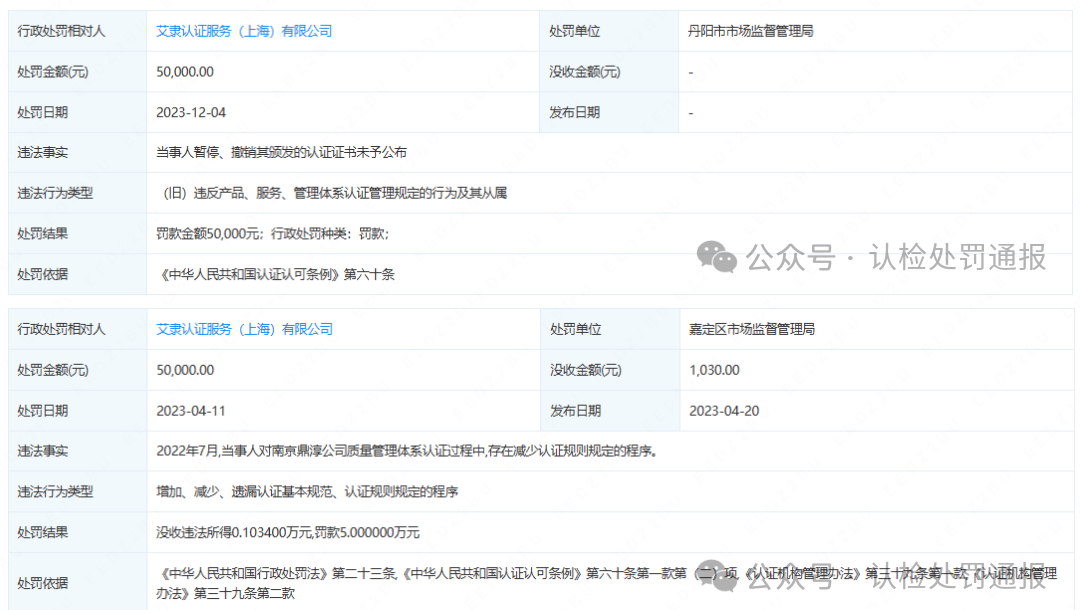1080x610 pixels.
Task: Click 《中华人民共和国认证认可条例》第六十条 in first record
Action: (x=276, y=274)
